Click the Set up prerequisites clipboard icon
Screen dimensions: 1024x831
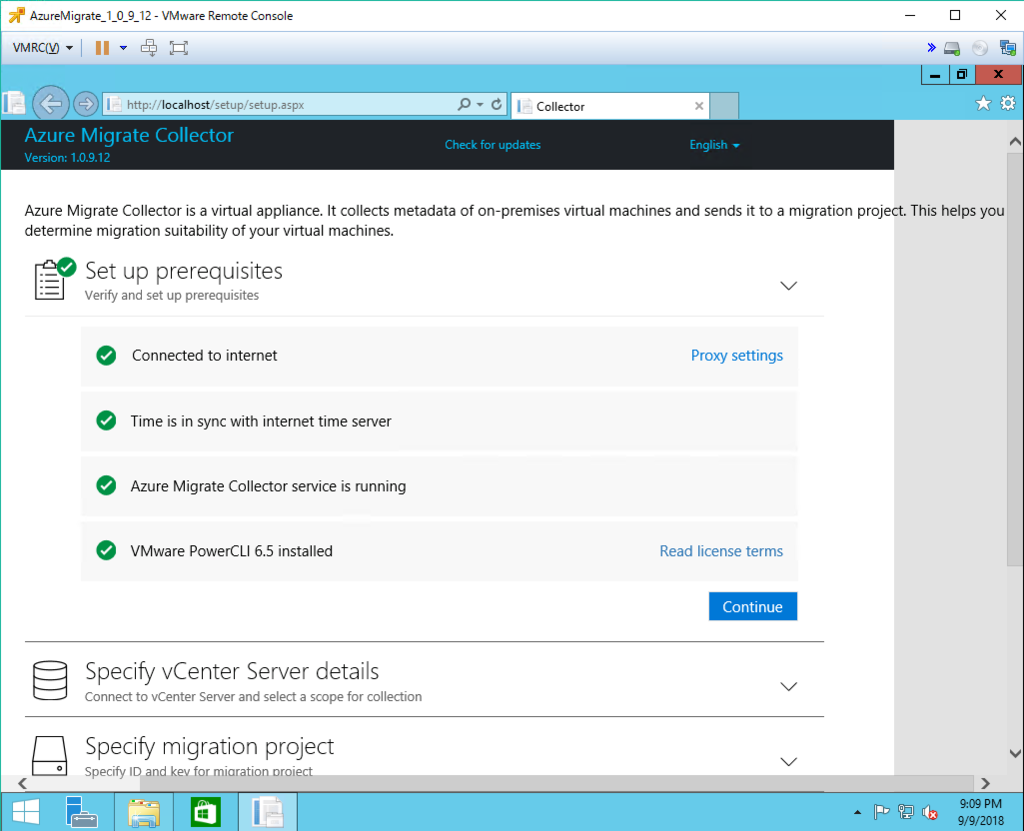54,279
